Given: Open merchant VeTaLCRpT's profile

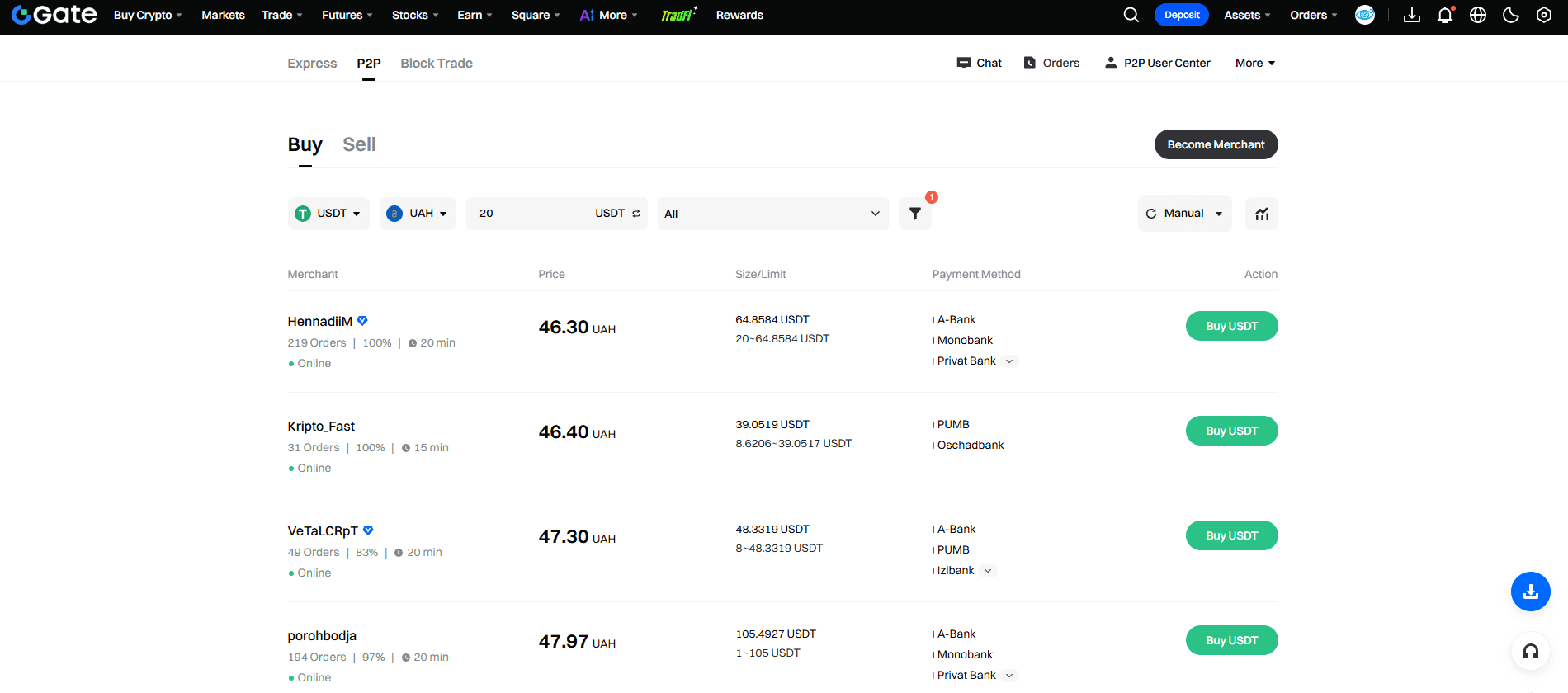Looking at the screenshot, I should tap(323, 530).
